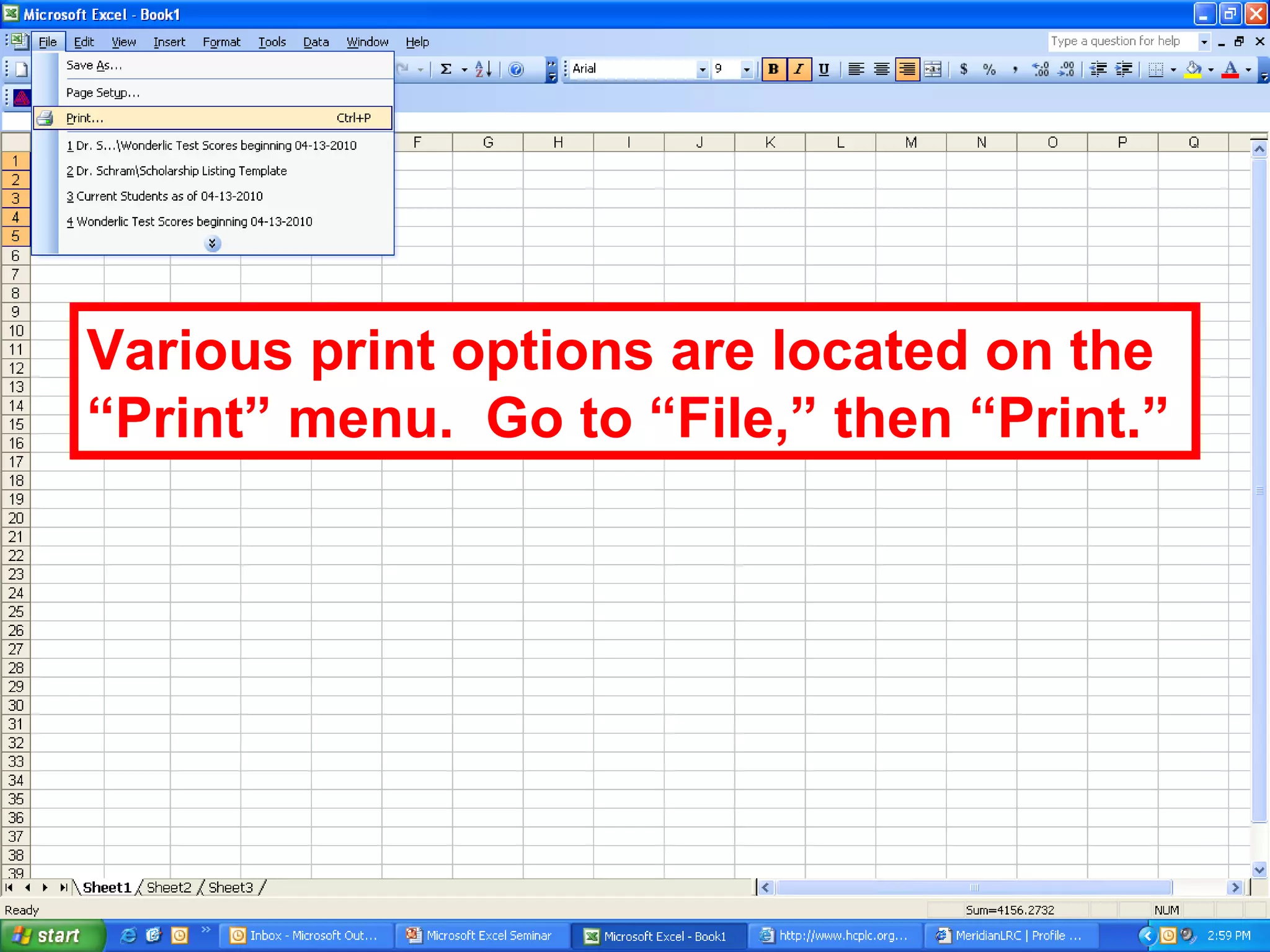Switch to Sheet3 tab

coord(231,888)
